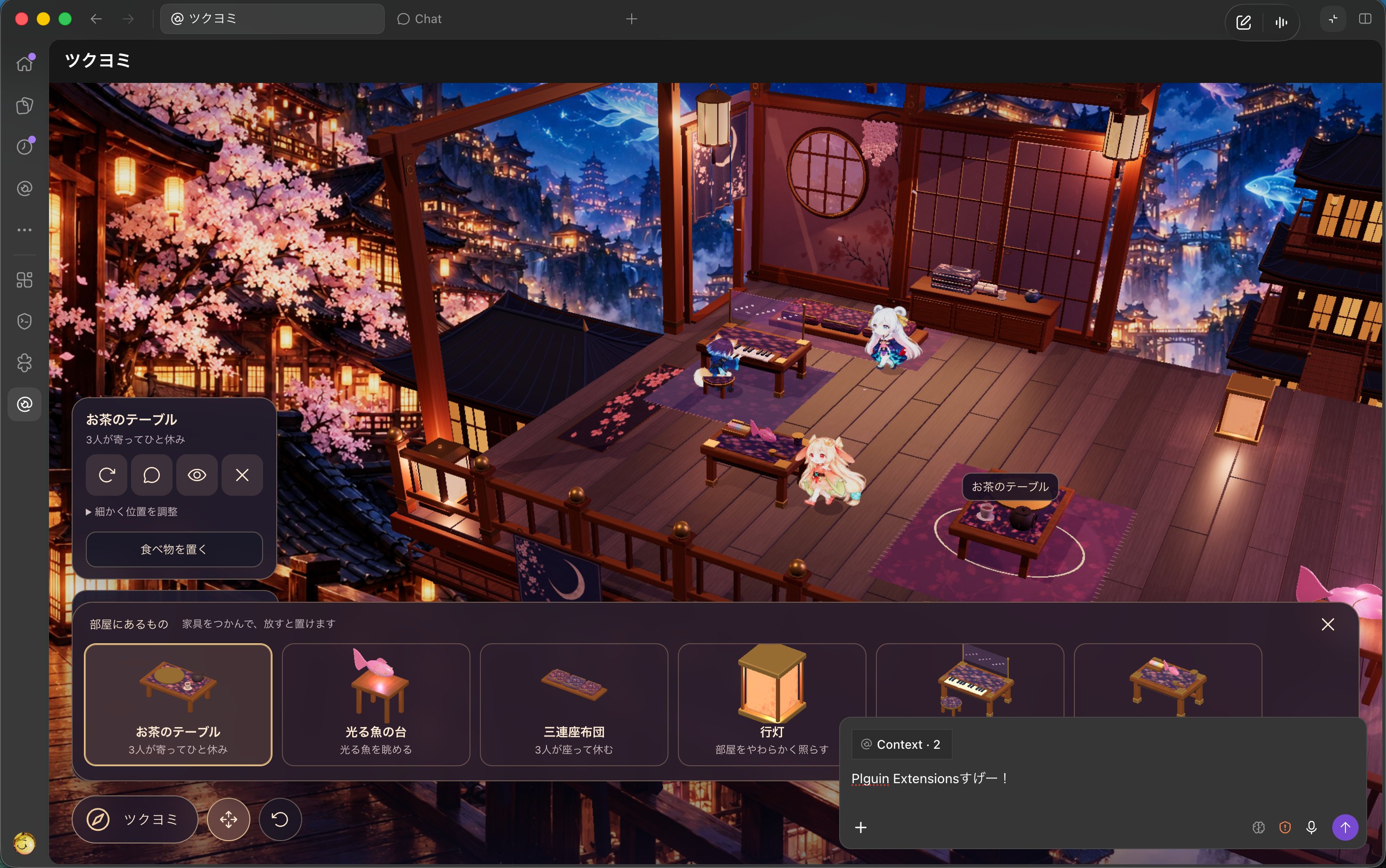Click the ツクヨミ compass button
1386x868 pixels.
click(135, 819)
